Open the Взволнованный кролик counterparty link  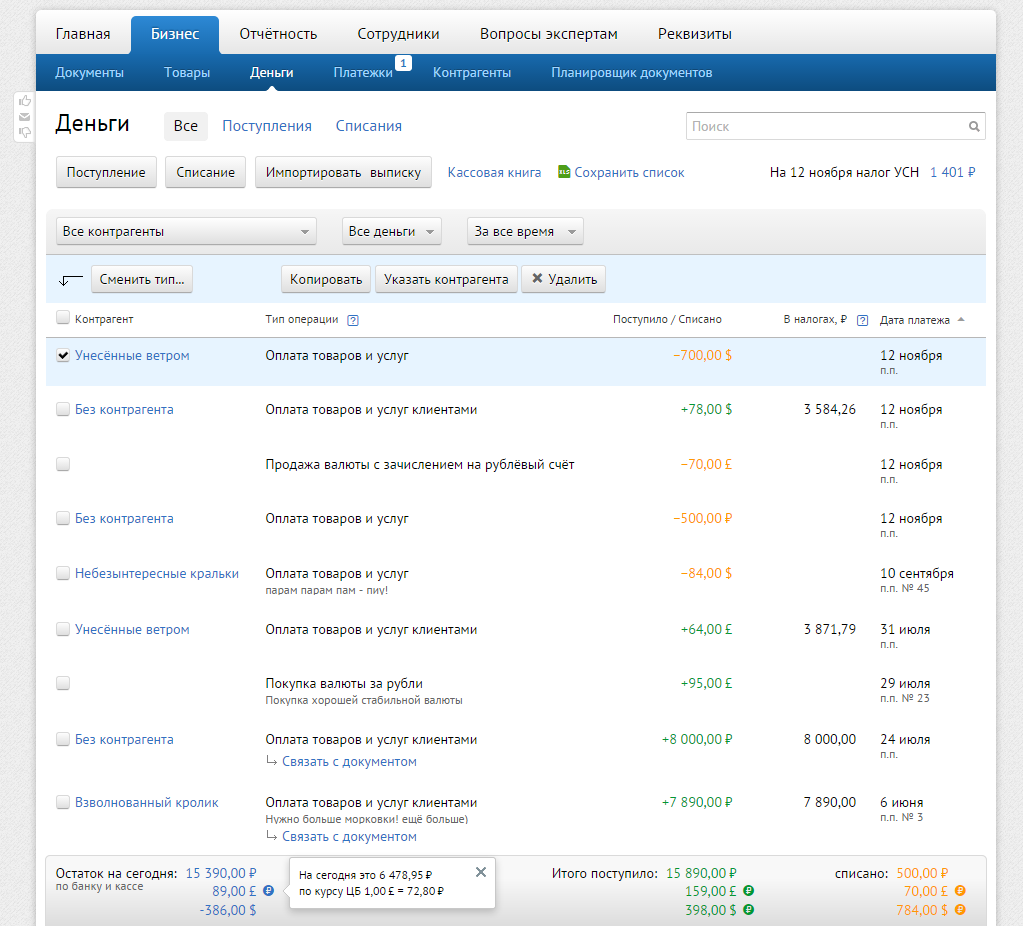click(x=147, y=802)
